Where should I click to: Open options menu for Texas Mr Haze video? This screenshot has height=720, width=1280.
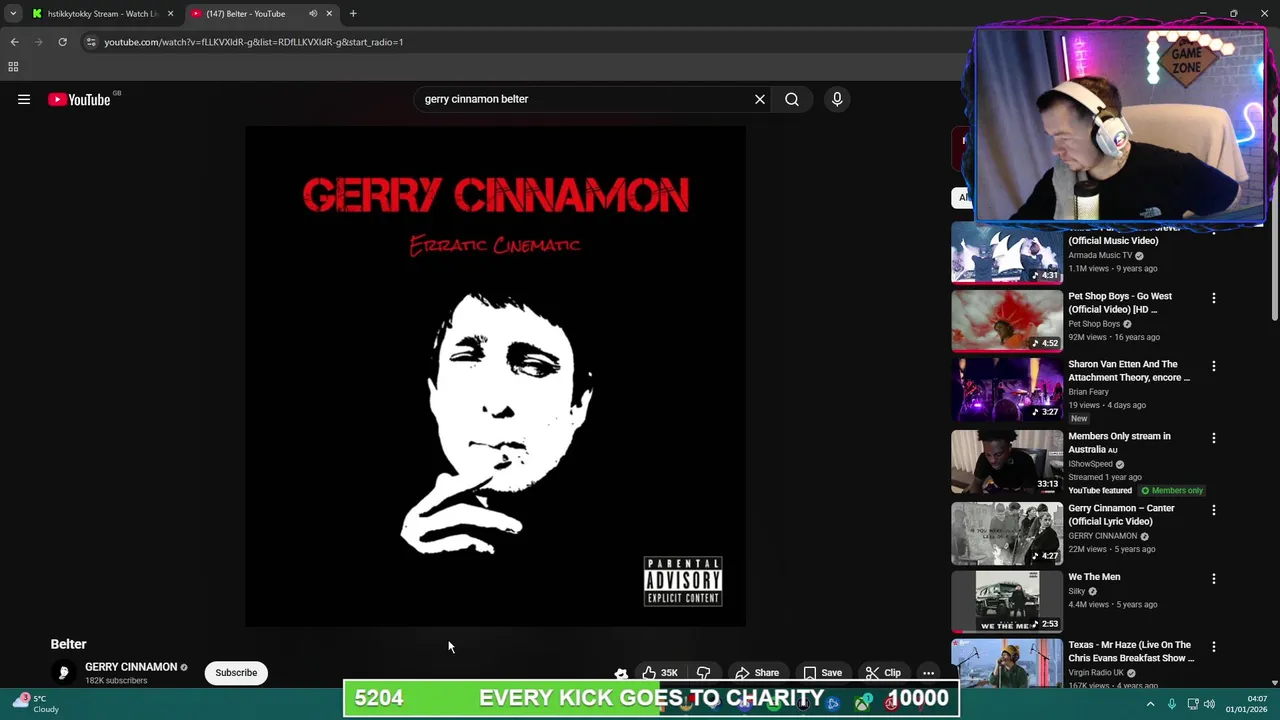pyautogui.click(x=1214, y=647)
